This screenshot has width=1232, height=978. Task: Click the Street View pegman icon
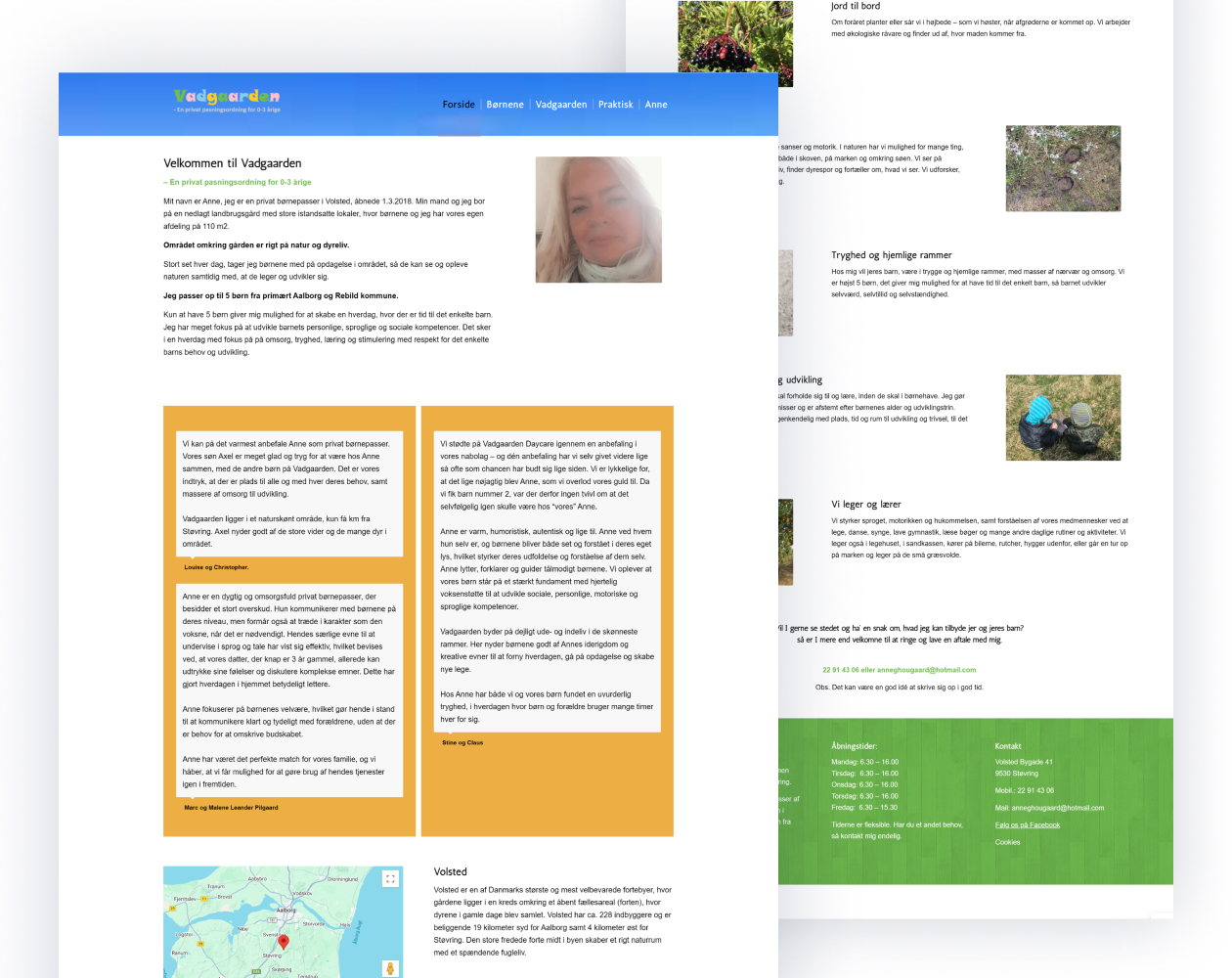pyautogui.click(x=390, y=967)
